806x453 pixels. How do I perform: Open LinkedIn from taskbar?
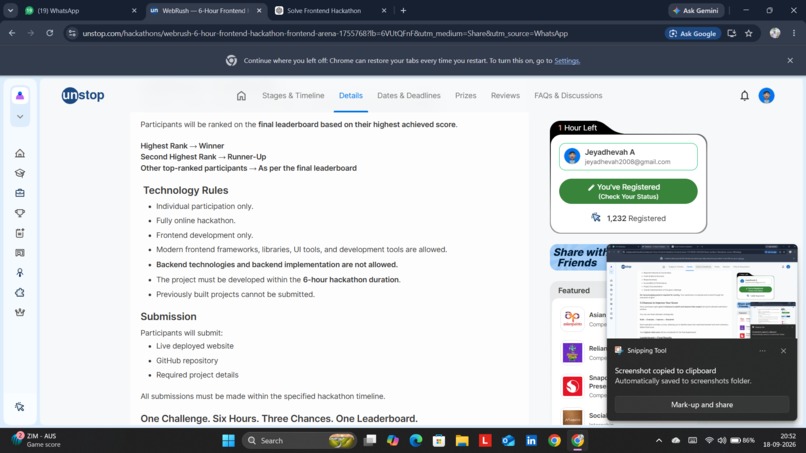531,441
